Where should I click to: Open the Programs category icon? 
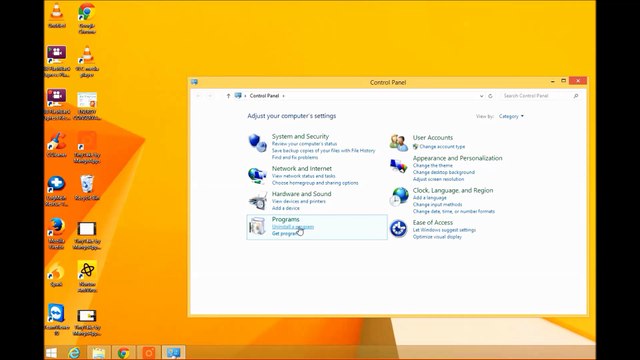pyautogui.click(x=258, y=226)
